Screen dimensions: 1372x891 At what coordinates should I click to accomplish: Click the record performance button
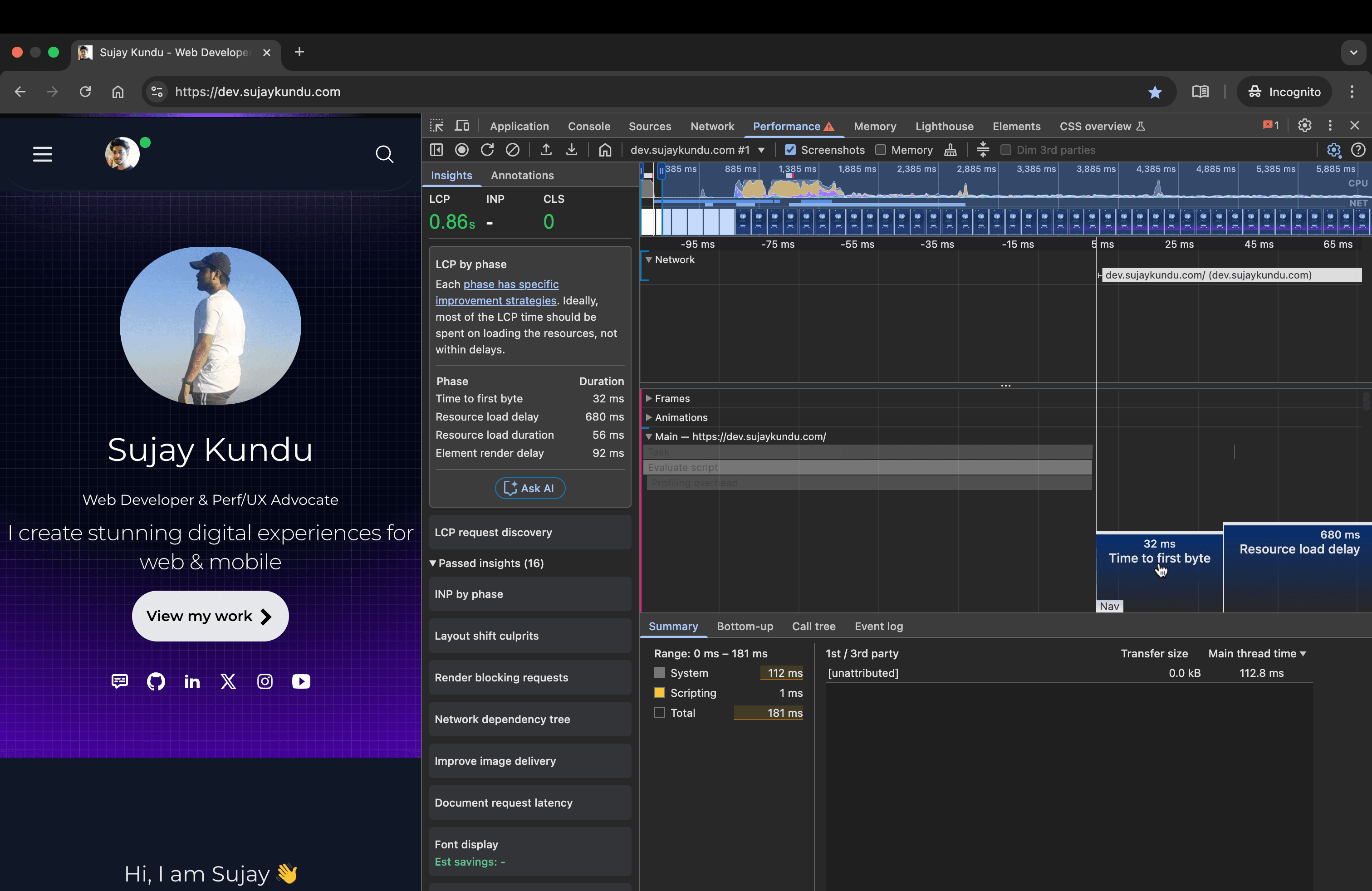pos(462,150)
